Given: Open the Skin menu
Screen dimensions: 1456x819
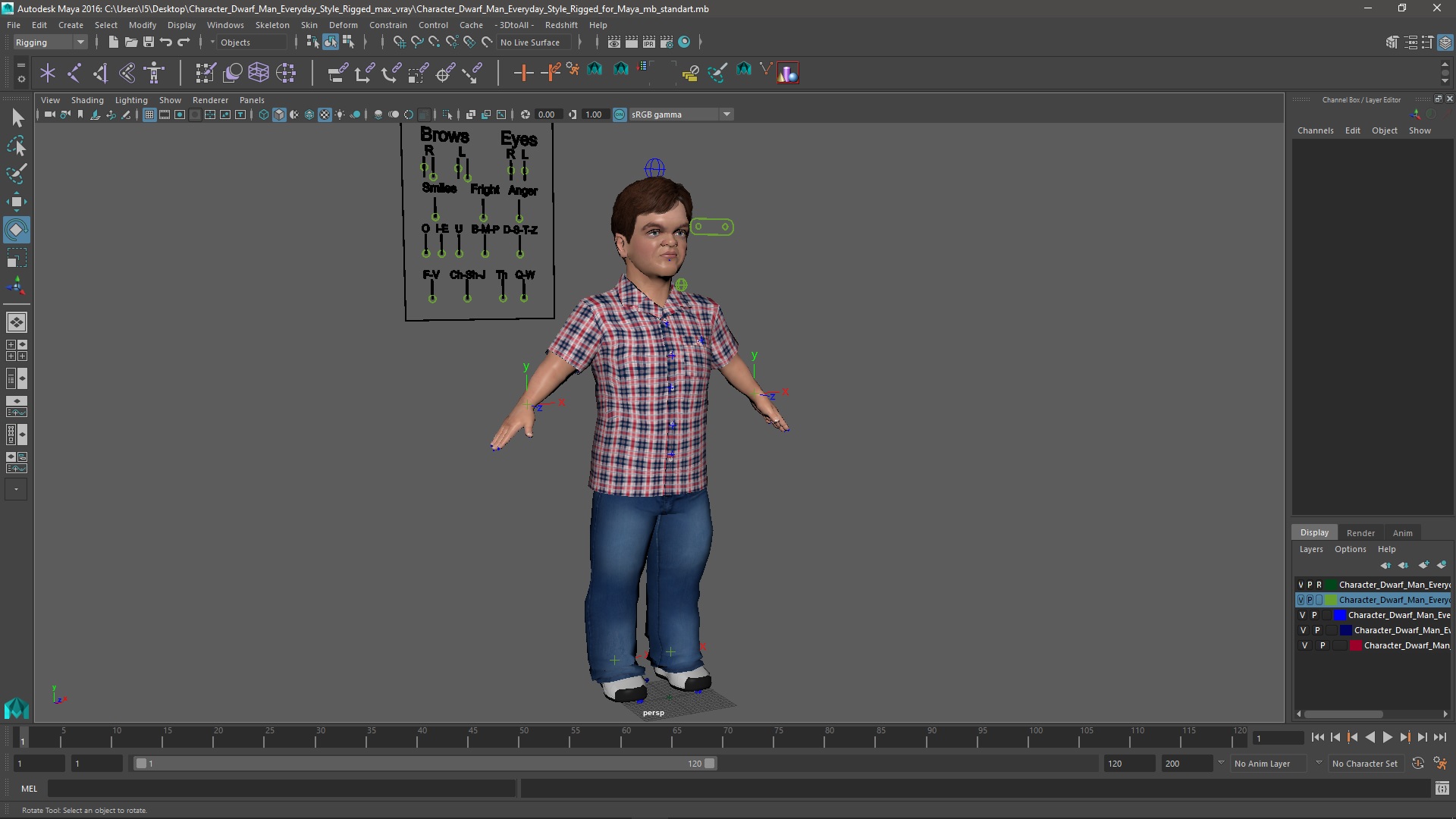Looking at the screenshot, I should pyautogui.click(x=309, y=25).
